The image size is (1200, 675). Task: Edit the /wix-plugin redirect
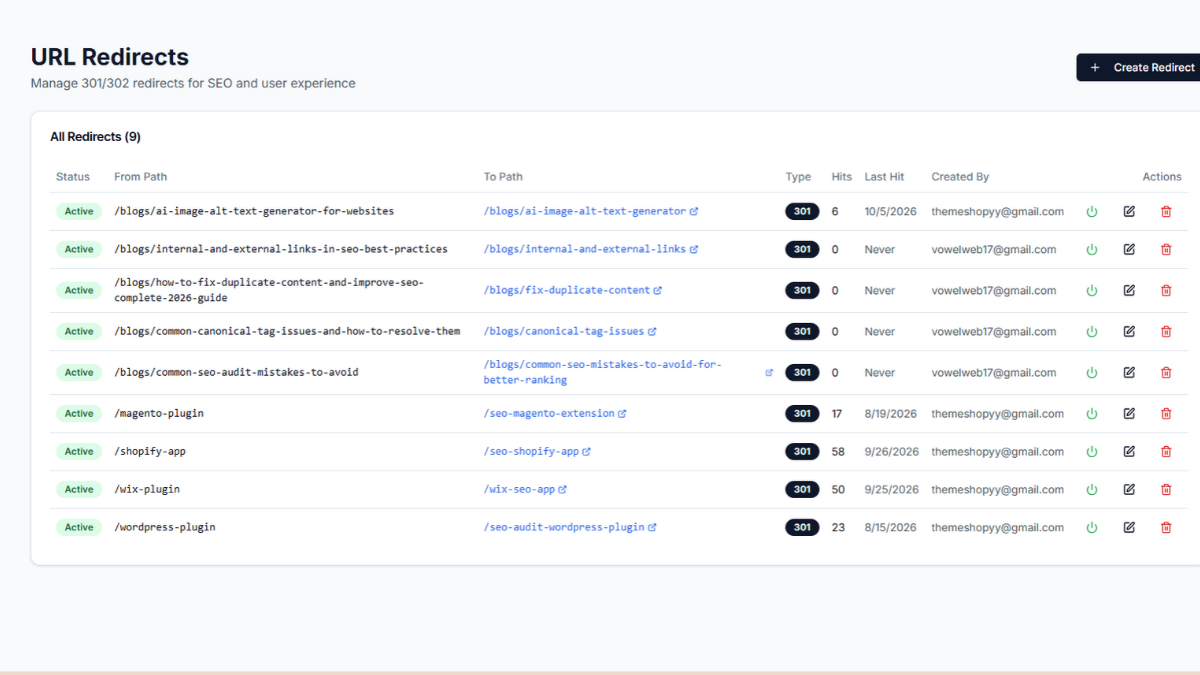point(1129,489)
